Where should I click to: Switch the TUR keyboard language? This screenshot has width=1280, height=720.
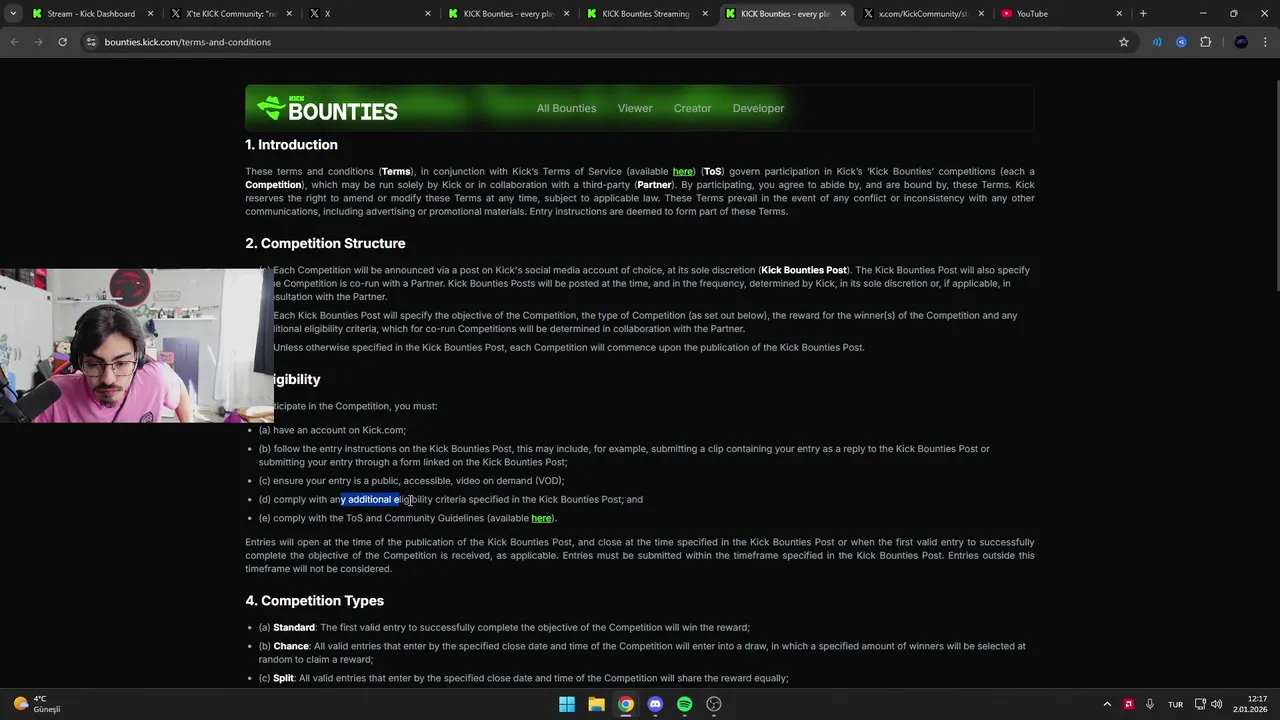click(x=1175, y=704)
